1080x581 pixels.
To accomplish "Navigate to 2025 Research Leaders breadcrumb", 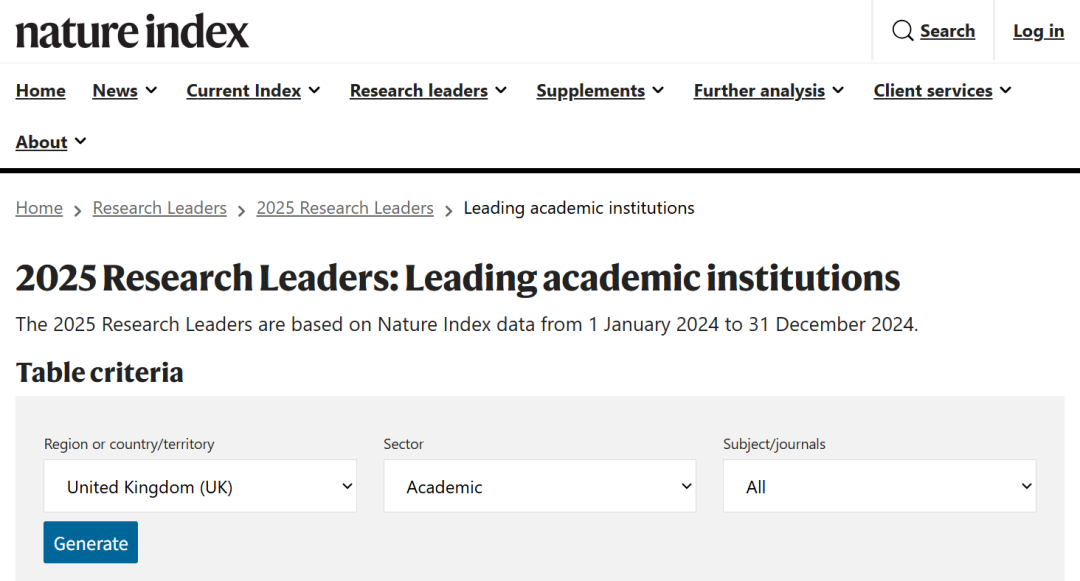I will [x=345, y=208].
